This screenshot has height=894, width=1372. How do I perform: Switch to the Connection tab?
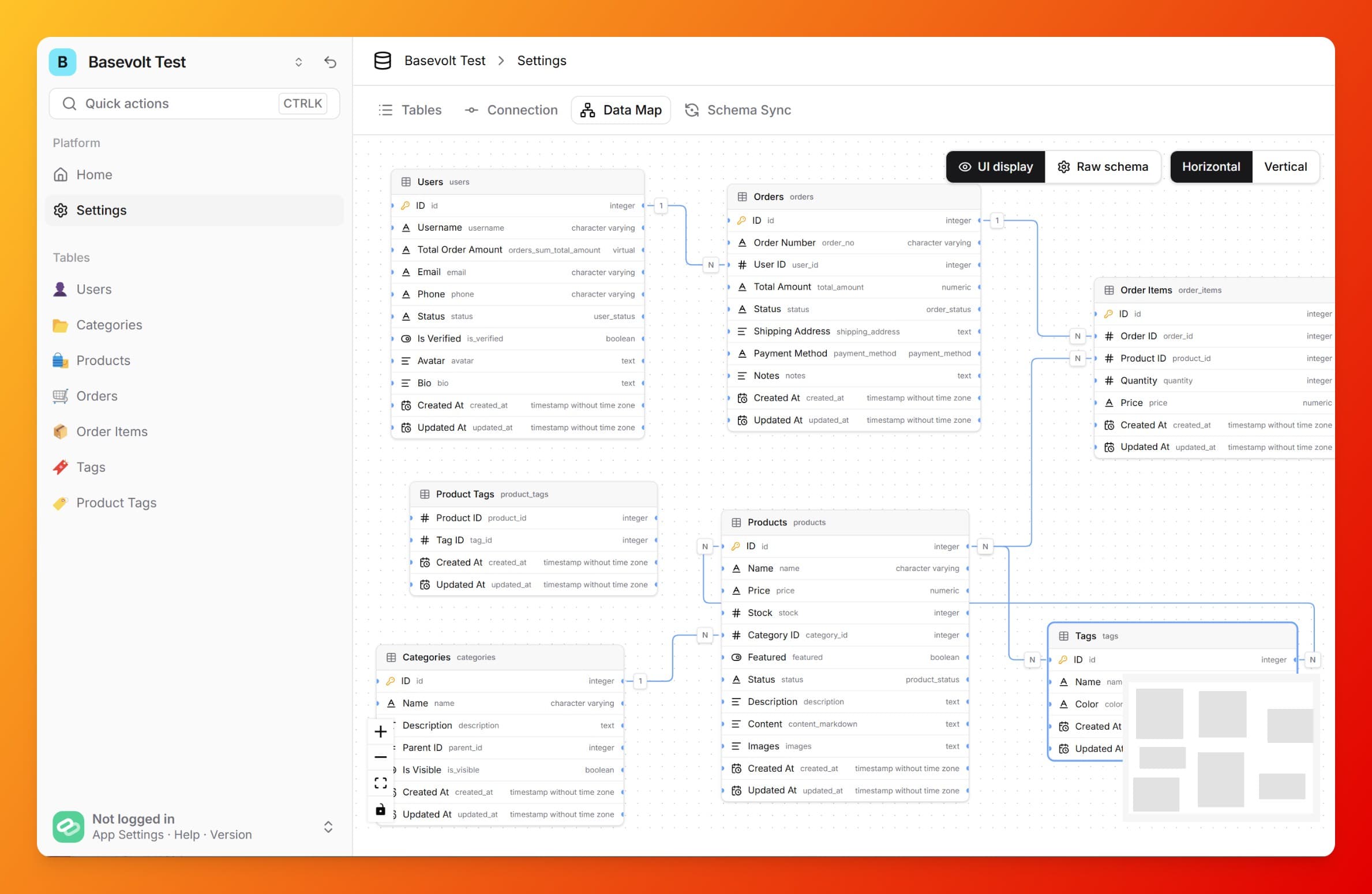(x=511, y=110)
